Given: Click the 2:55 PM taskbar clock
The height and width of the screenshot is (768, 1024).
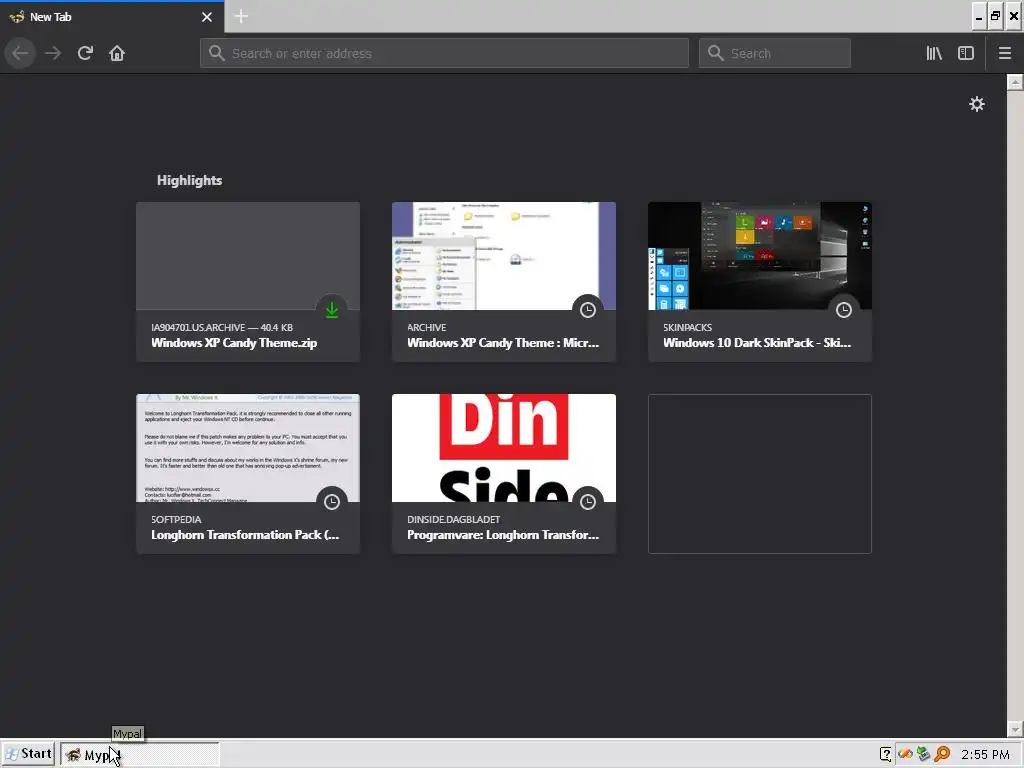Looking at the screenshot, I should click(985, 755).
